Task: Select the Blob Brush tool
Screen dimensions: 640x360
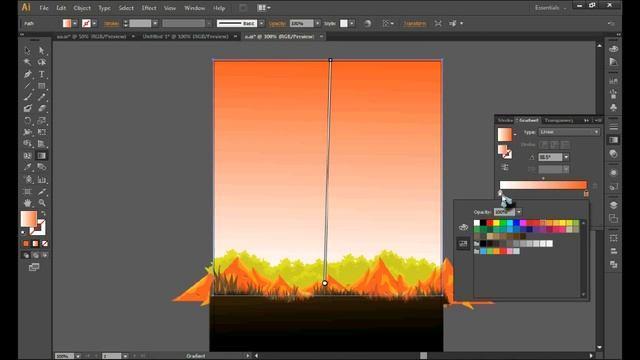Action: tap(27, 109)
